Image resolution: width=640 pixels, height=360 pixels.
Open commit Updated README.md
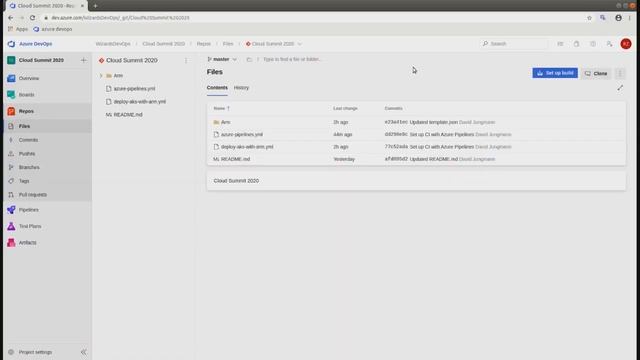[433, 159]
